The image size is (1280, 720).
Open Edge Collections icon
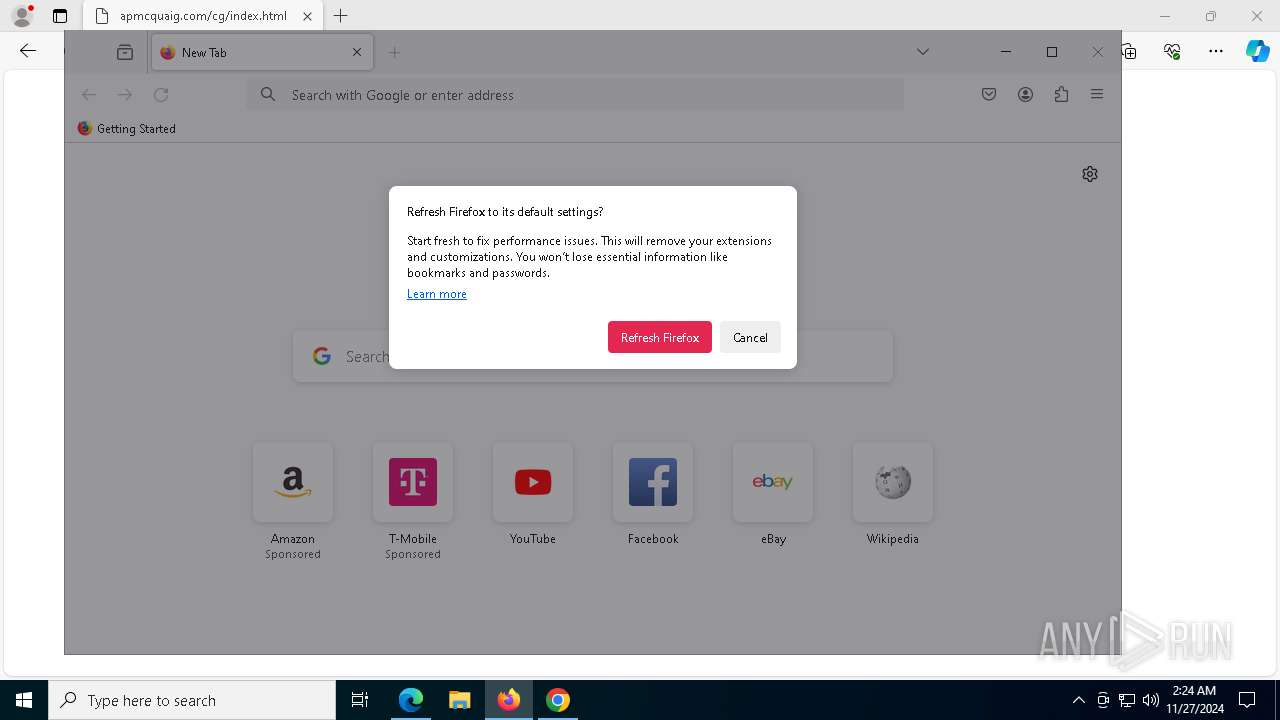click(x=1129, y=51)
